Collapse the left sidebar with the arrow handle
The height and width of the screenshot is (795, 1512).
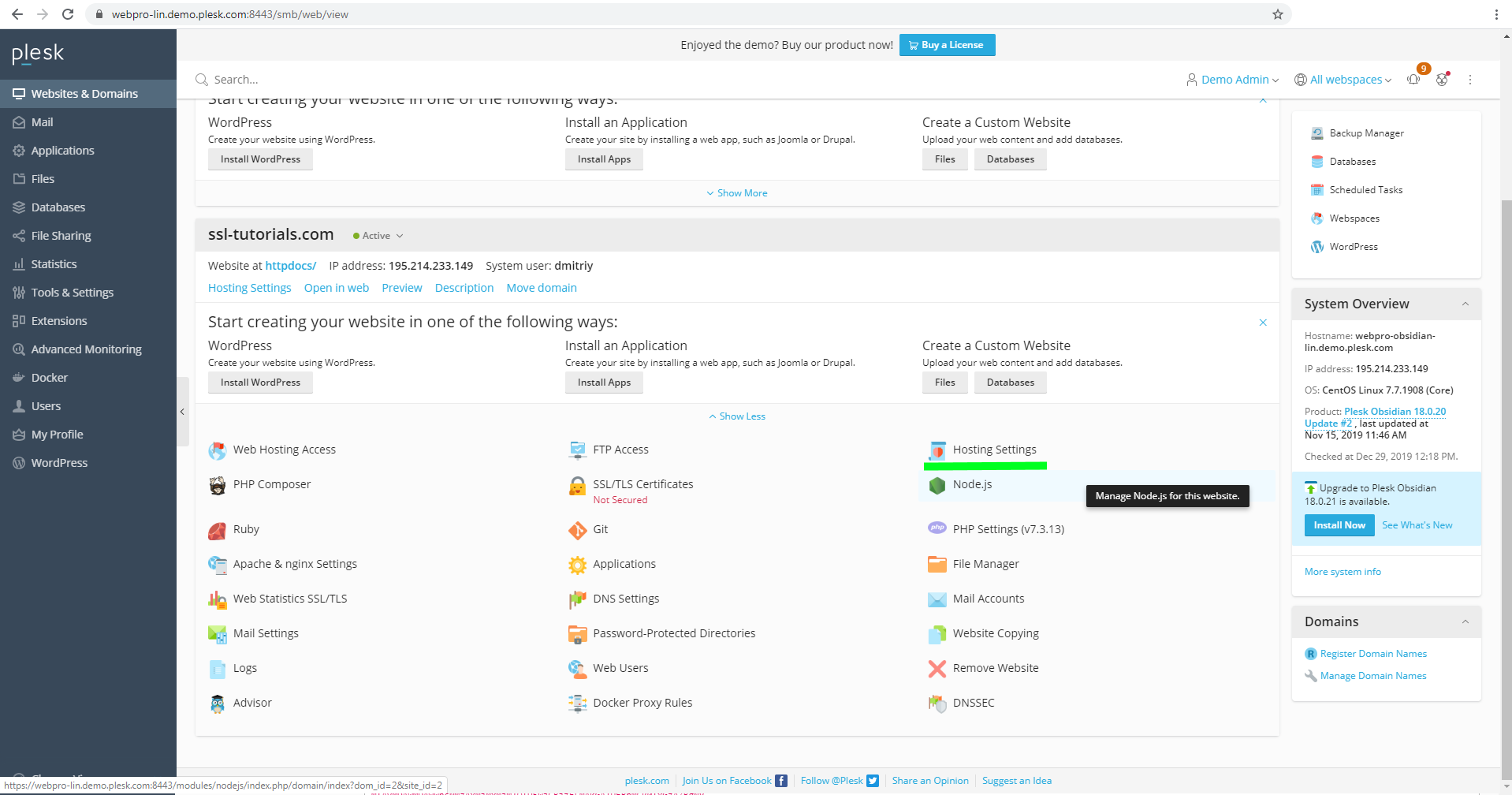pos(182,412)
